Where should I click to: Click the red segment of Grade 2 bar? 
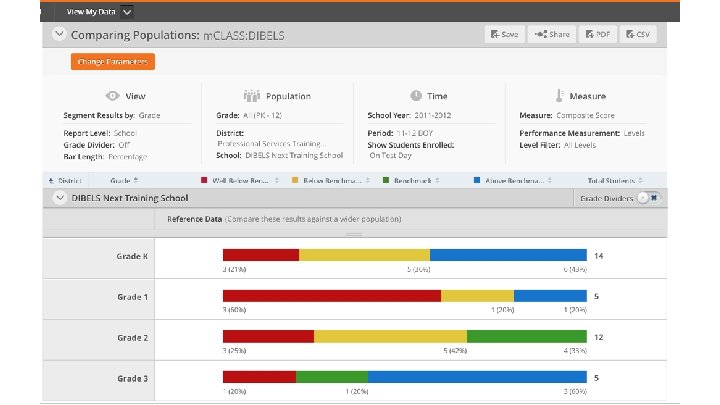[269, 337]
